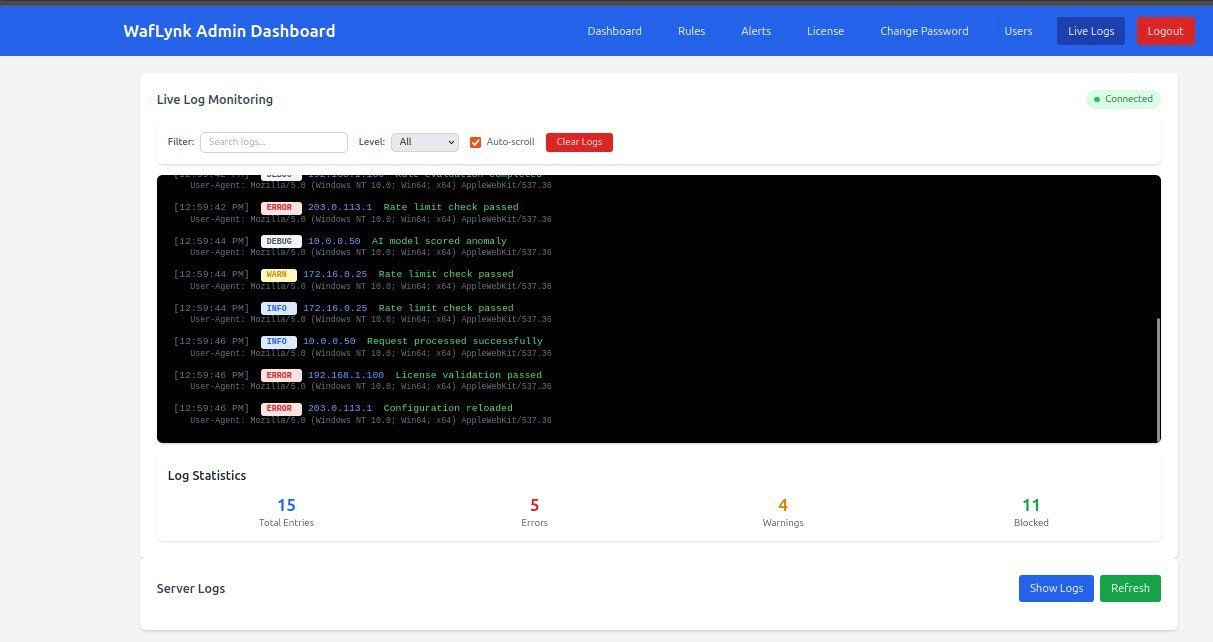Viewport: 1213px width, 642px height.
Task: Click 'Request processed successfully' log message
Action: [455, 341]
